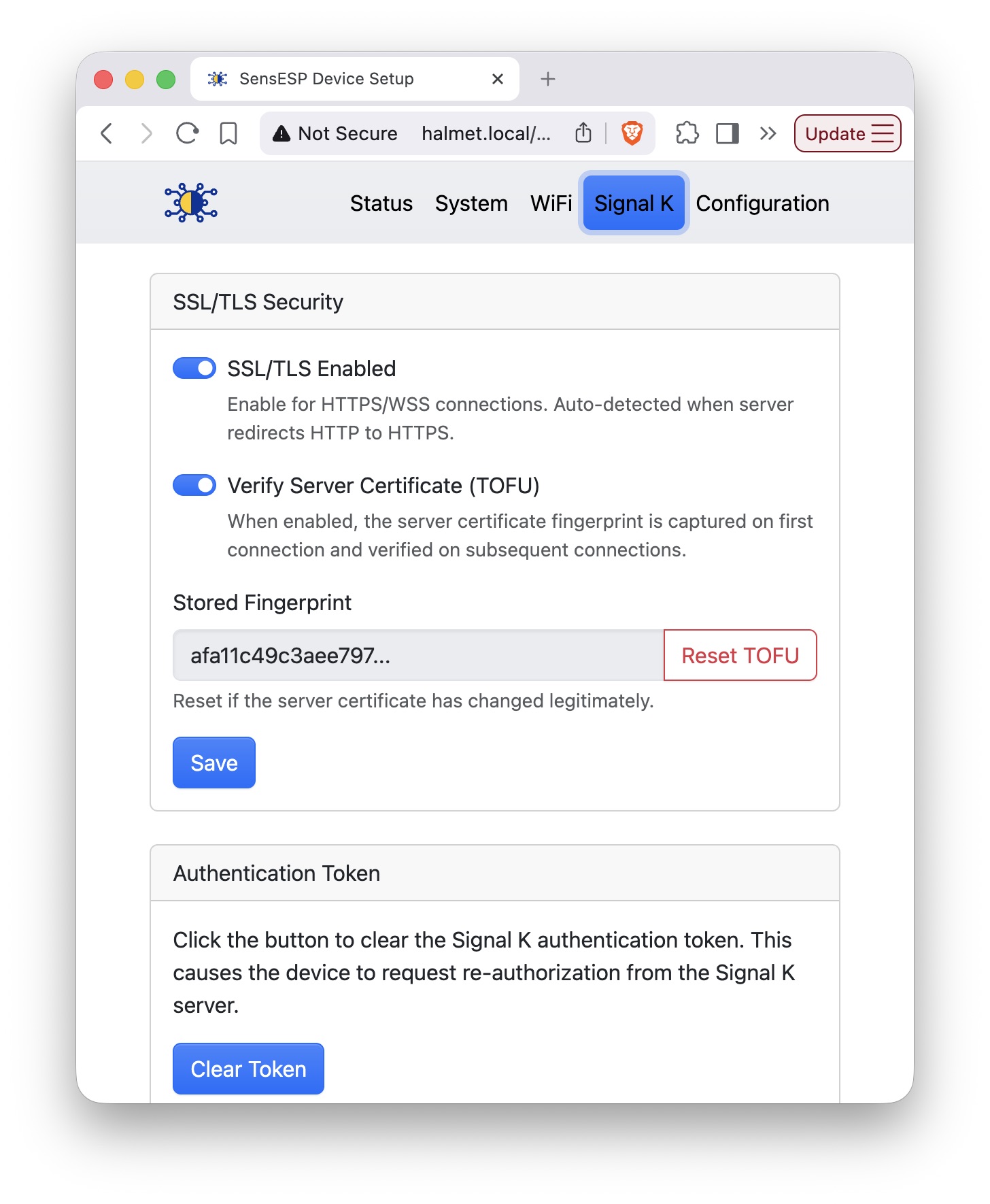The height and width of the screenshot is (1204, 990).
Task: Open the Update hamburger menu
Action: (847, 133)
